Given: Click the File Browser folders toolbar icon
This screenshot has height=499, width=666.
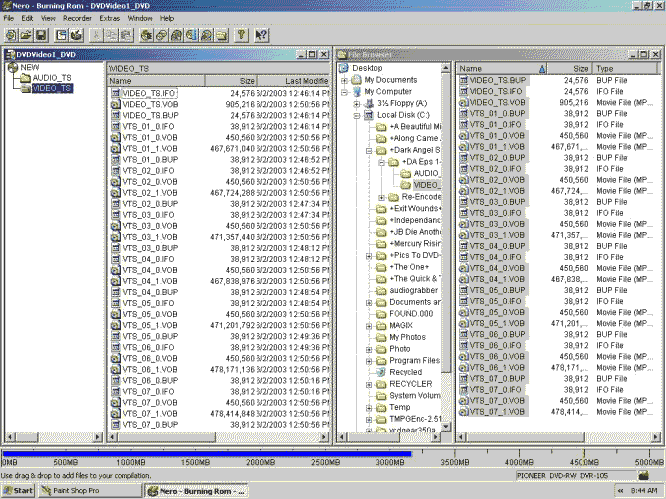Looking at the screenshot, I should pos(221,35).
